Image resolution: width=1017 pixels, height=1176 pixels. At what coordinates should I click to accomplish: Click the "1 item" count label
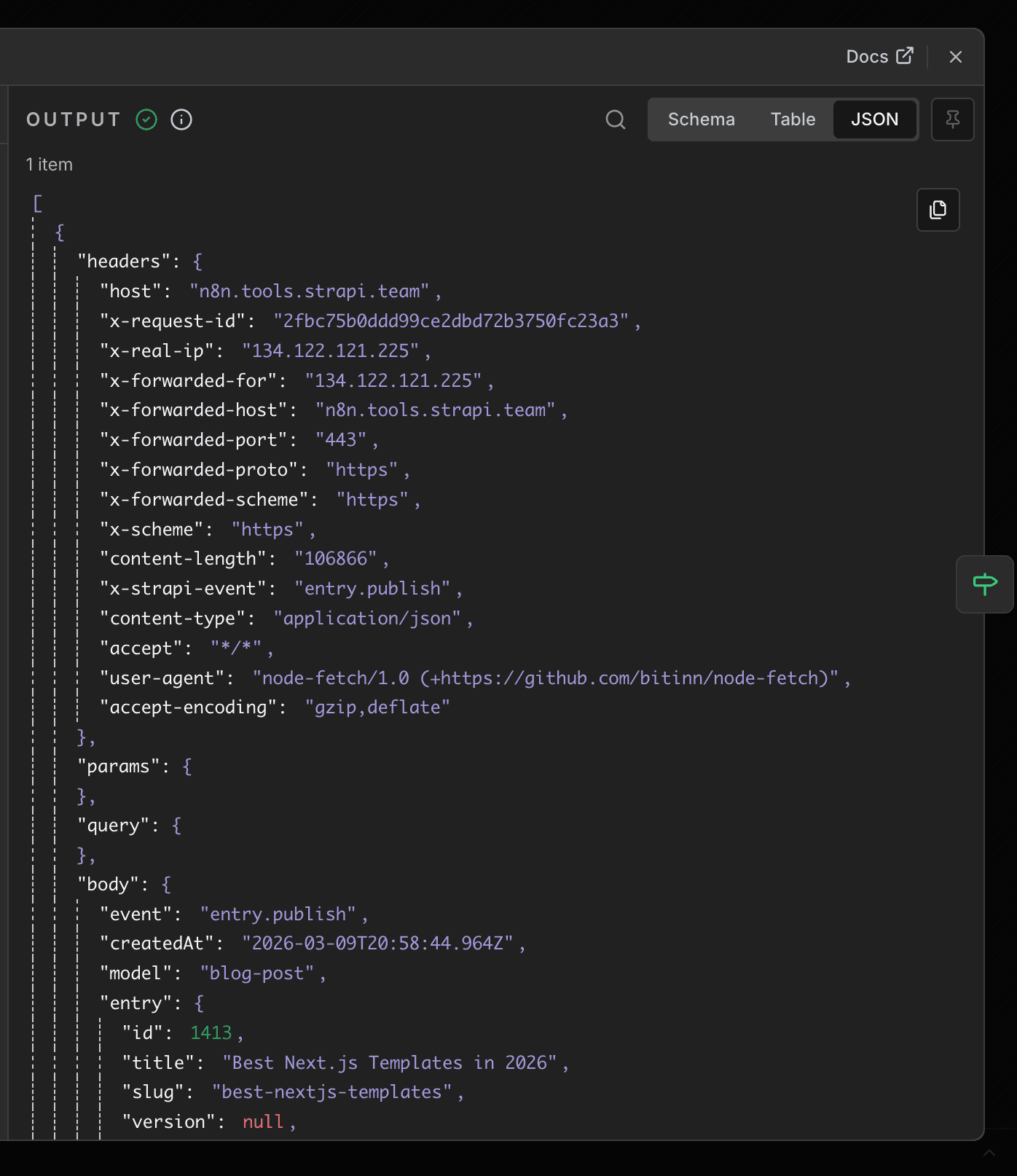[50, 165]
